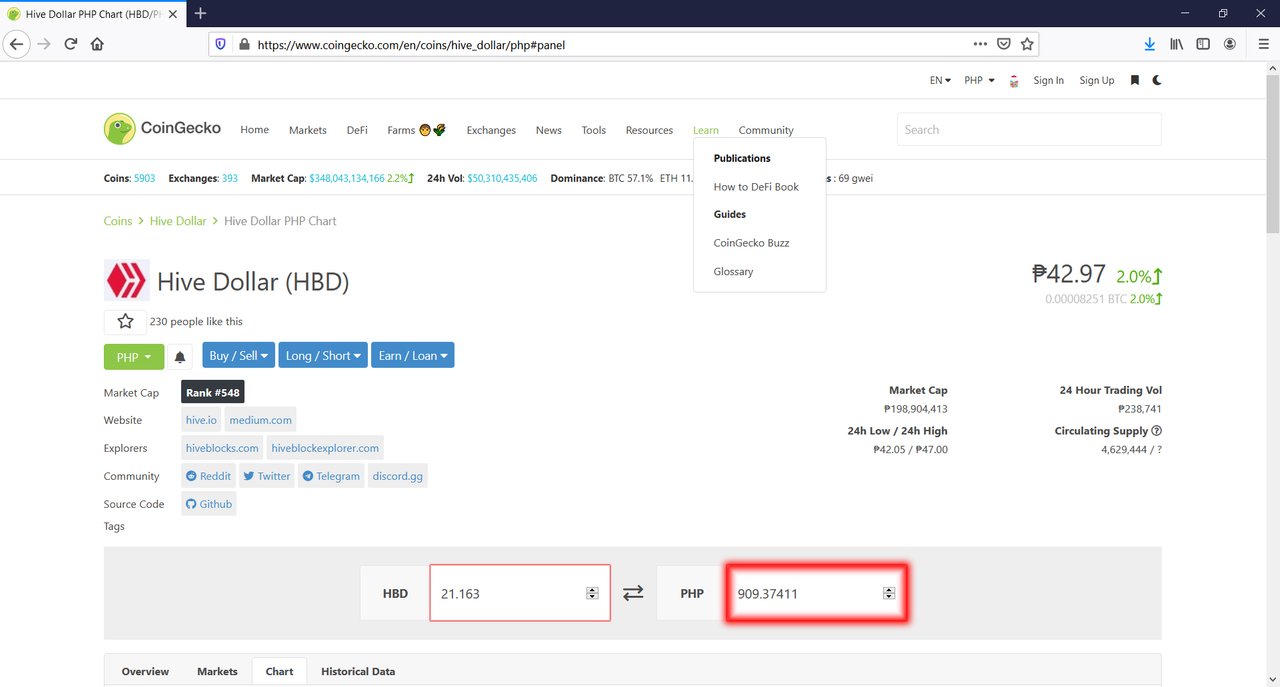Click the browser home icon

click(97, 44)
